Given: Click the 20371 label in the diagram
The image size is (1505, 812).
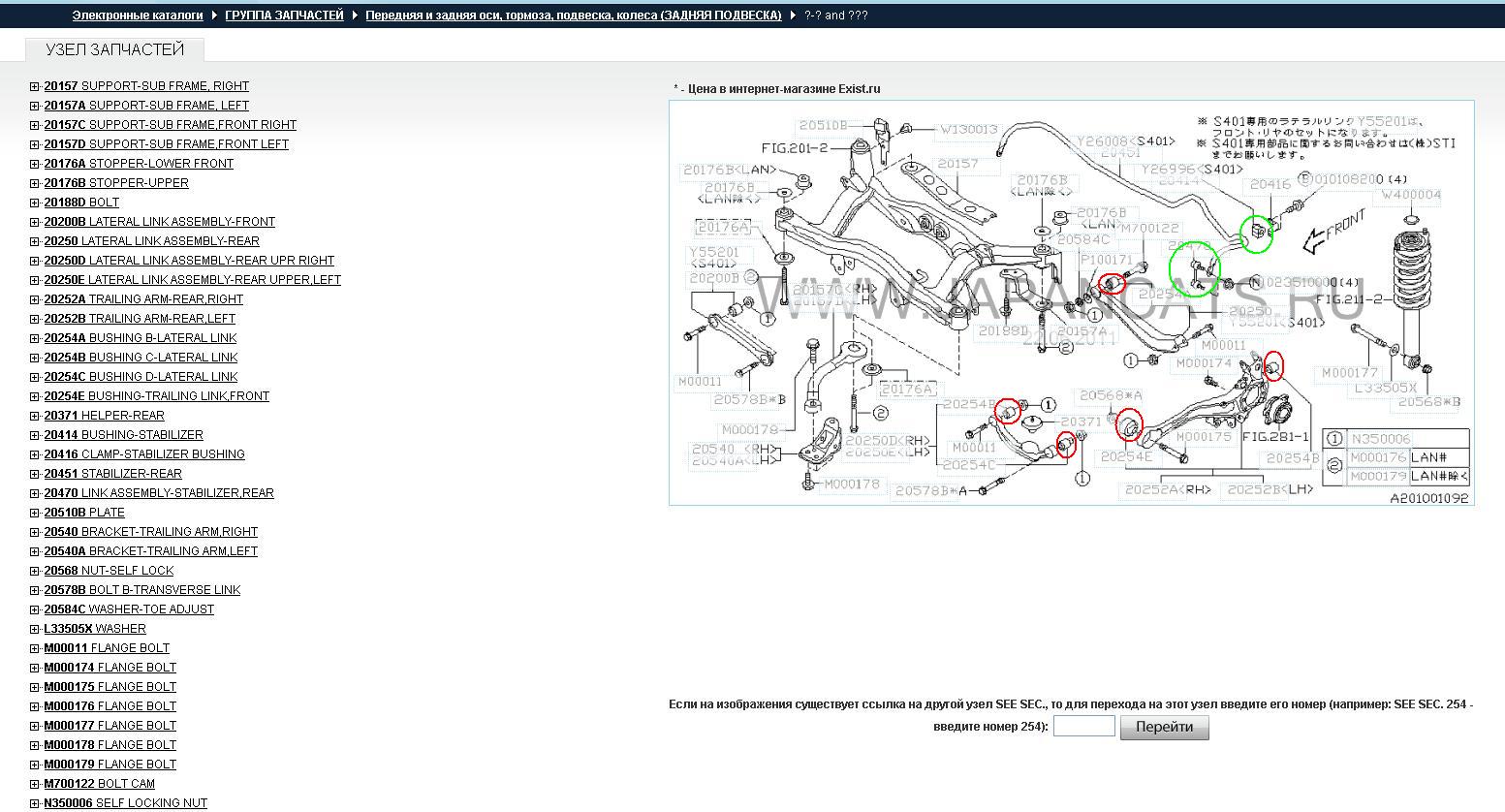Looking at the screenshot, I should point(1081,422).
